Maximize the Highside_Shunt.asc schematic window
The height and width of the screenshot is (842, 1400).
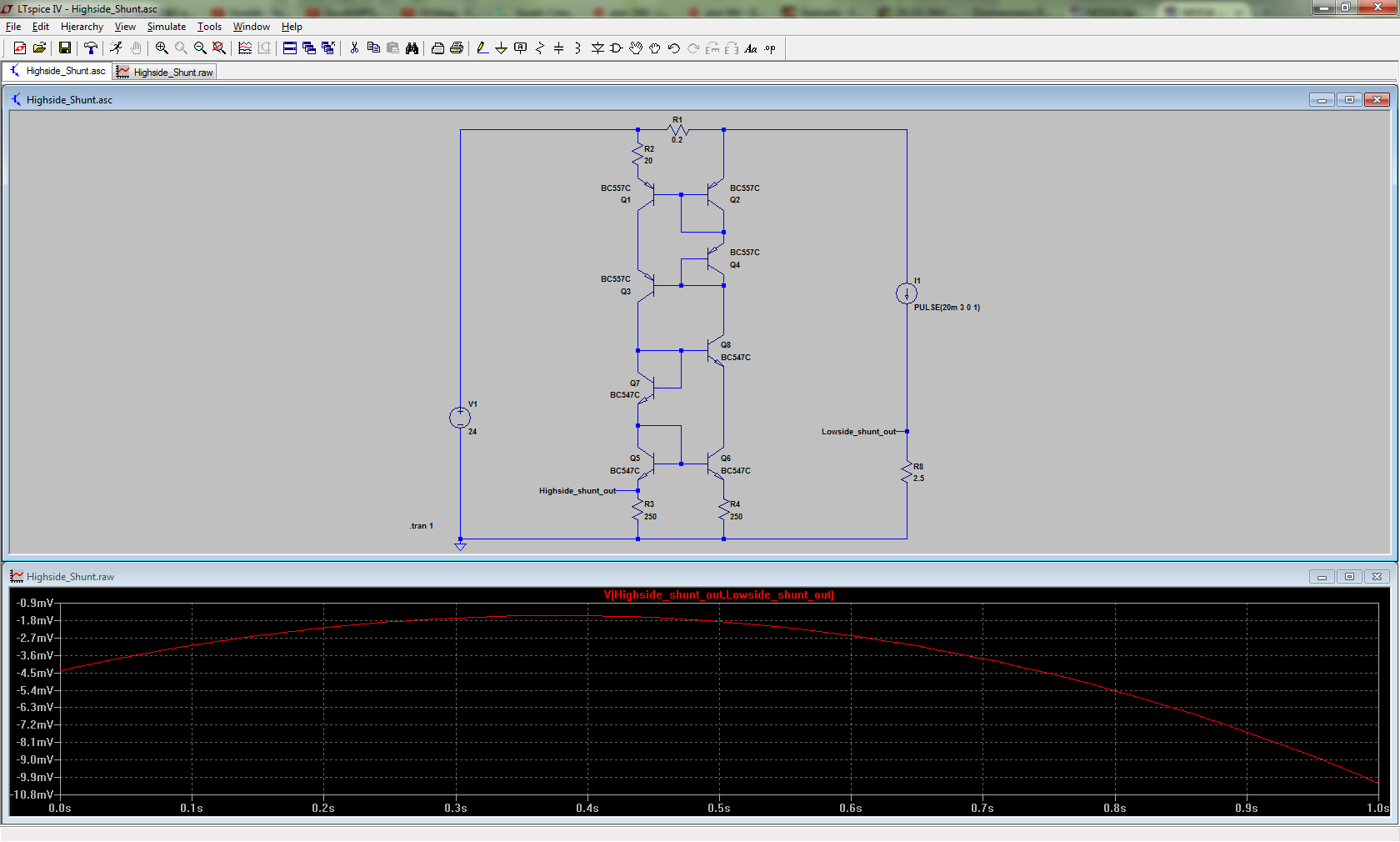click(x=1349, y=100)
